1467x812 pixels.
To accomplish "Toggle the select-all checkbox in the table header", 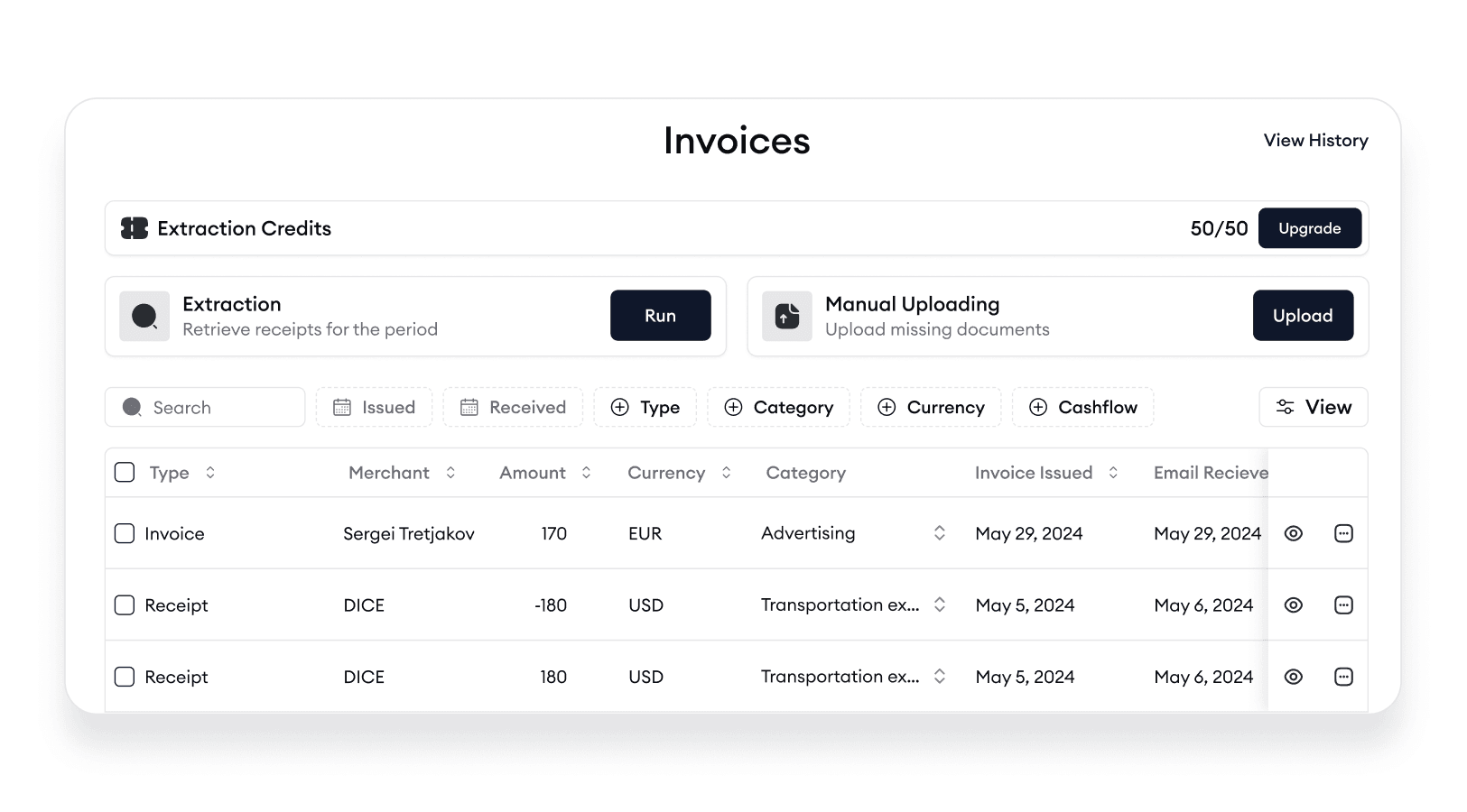I will click(x=124, y=472).
